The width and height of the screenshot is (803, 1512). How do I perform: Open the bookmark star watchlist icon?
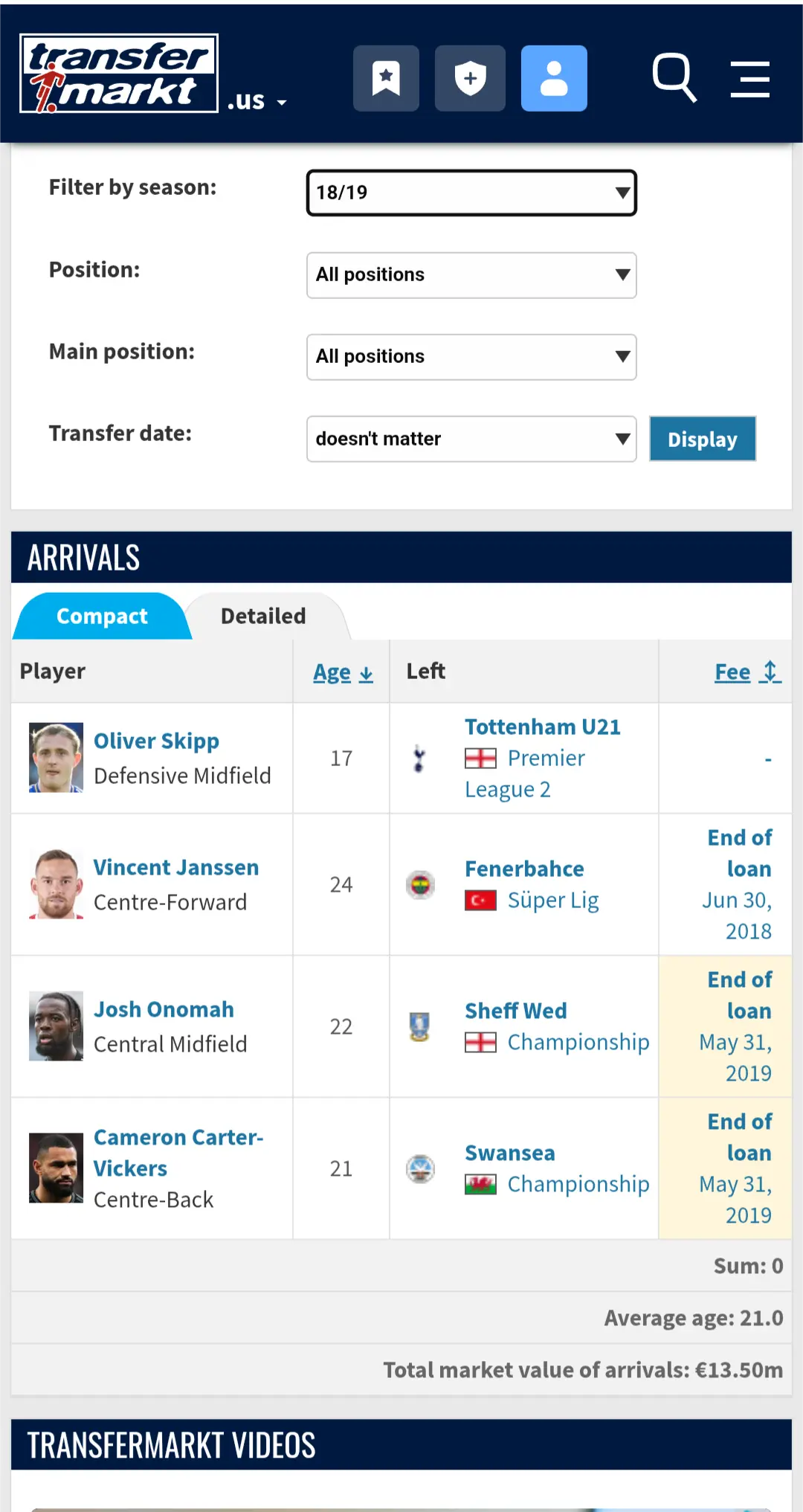(386, 78)
